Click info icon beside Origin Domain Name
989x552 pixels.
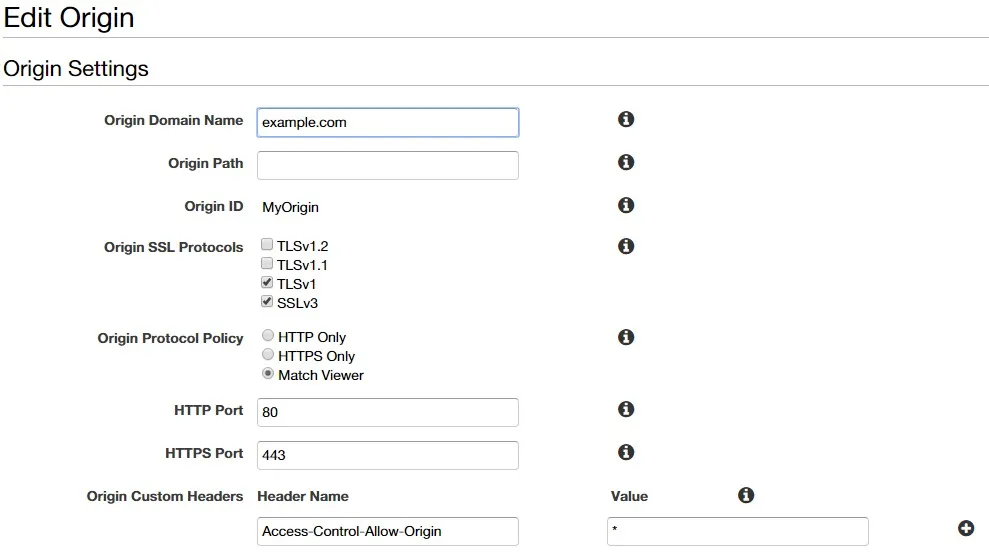pos(626,120)
